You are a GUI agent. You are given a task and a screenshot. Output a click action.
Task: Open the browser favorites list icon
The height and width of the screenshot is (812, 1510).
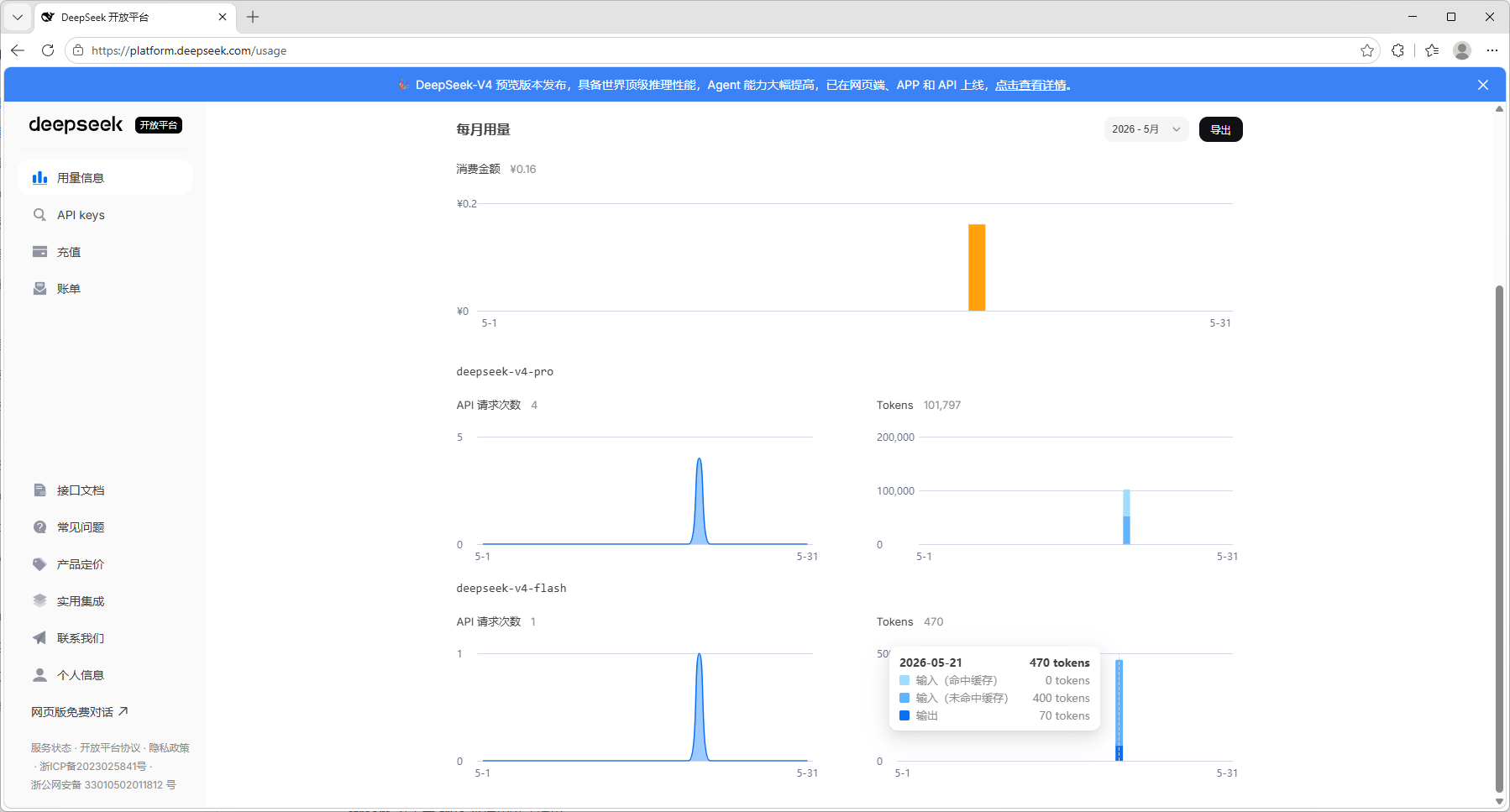(1432, 50)
